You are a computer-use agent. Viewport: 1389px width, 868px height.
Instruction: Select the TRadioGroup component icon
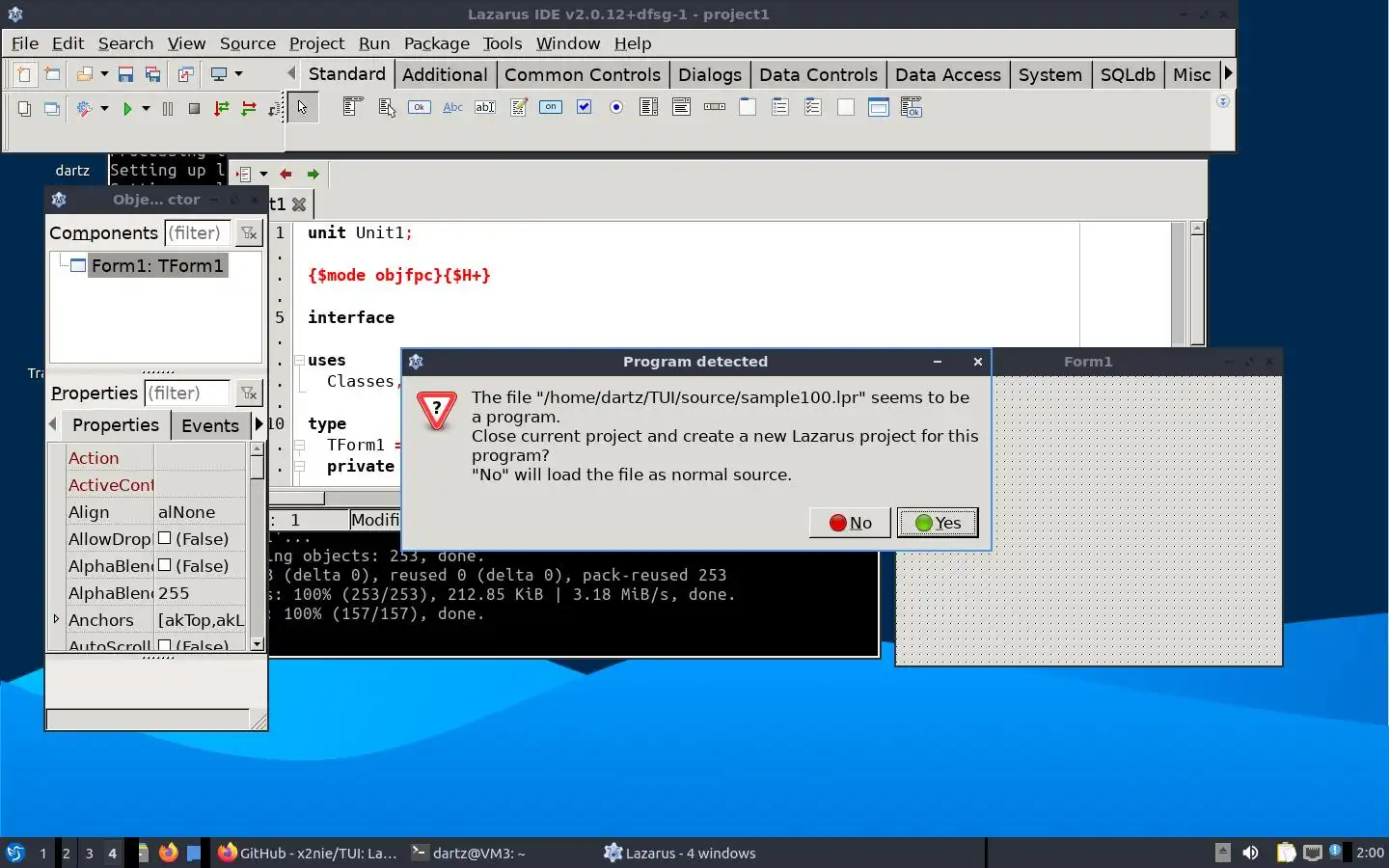tap(780, 107)
